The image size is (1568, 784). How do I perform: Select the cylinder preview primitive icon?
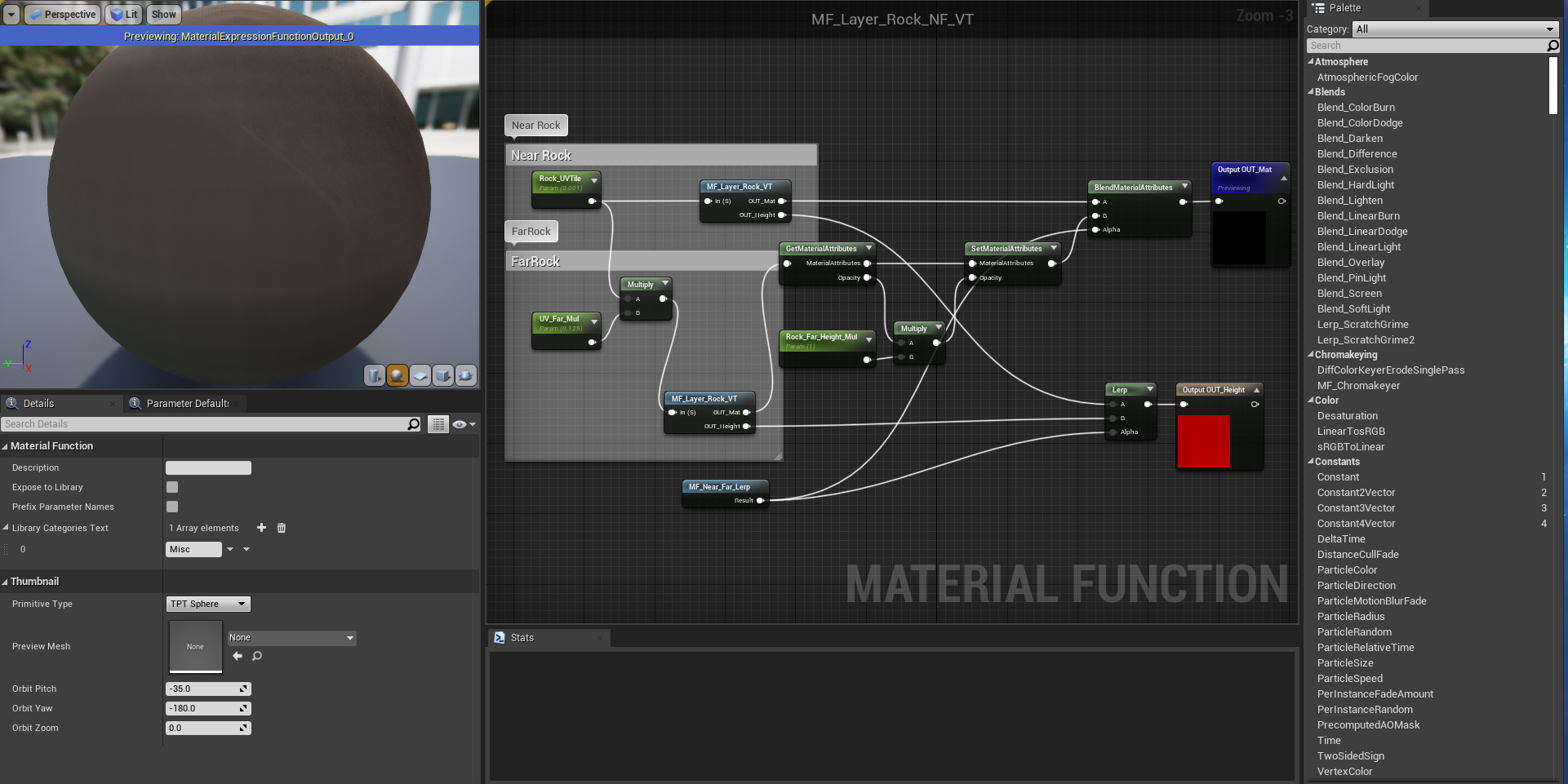[x=374, y=375]
